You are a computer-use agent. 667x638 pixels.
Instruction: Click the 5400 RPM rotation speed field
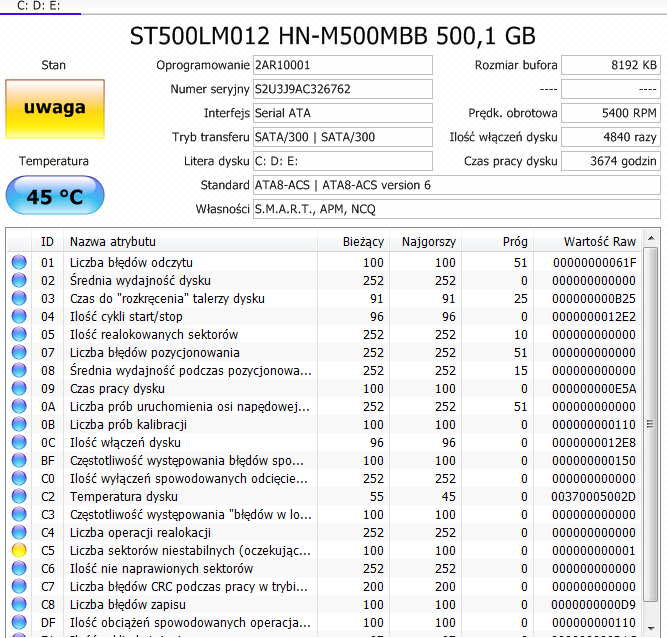[x=611, y=113]
